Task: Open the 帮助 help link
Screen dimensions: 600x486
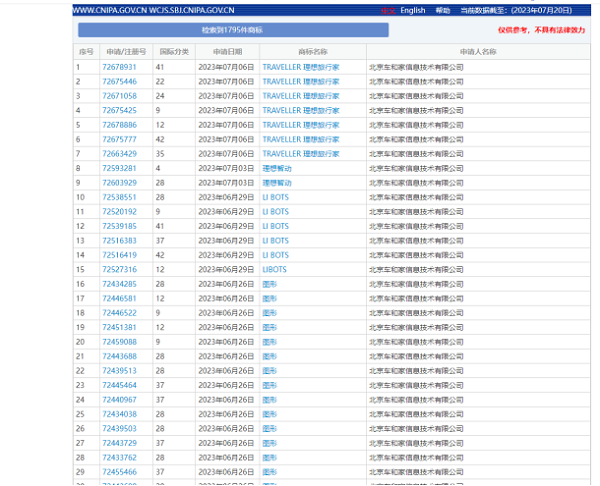Action: coord(443,10)
